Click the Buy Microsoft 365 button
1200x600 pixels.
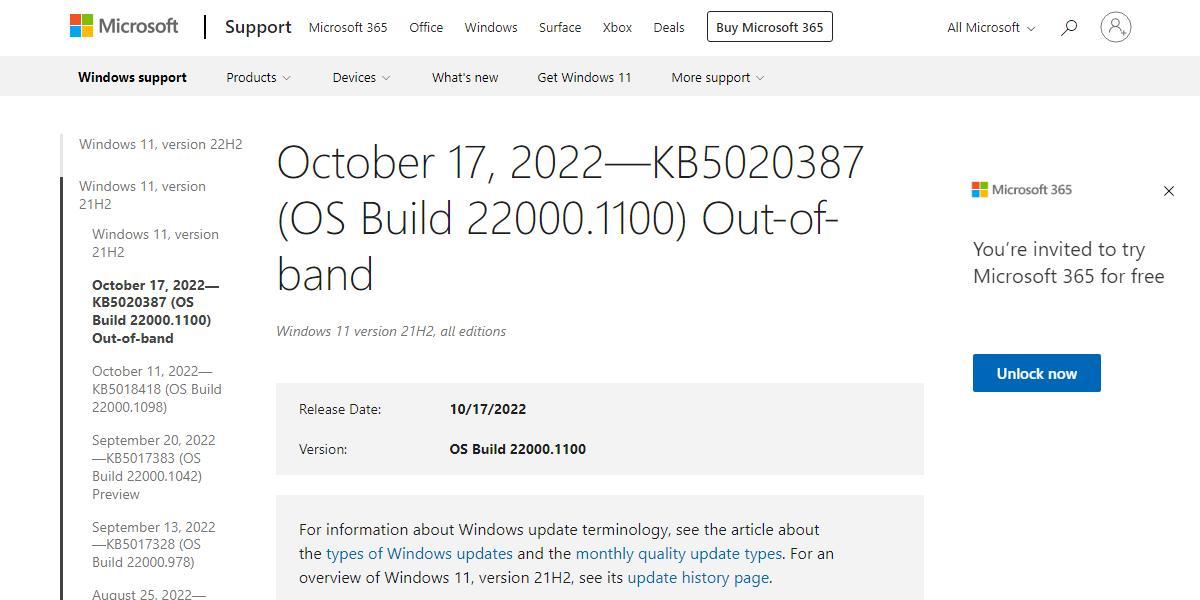point(769,27)
